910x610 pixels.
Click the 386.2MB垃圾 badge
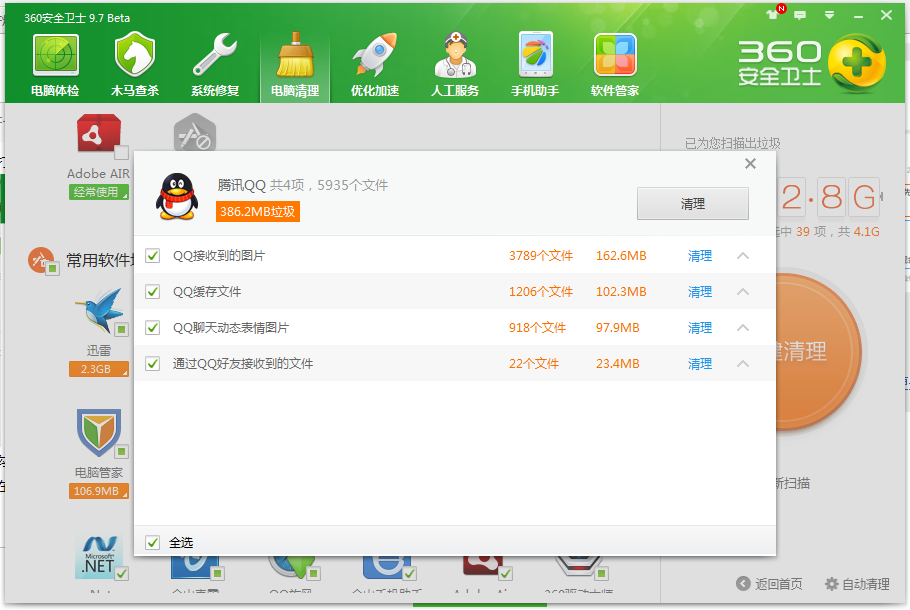click(258, 211)
